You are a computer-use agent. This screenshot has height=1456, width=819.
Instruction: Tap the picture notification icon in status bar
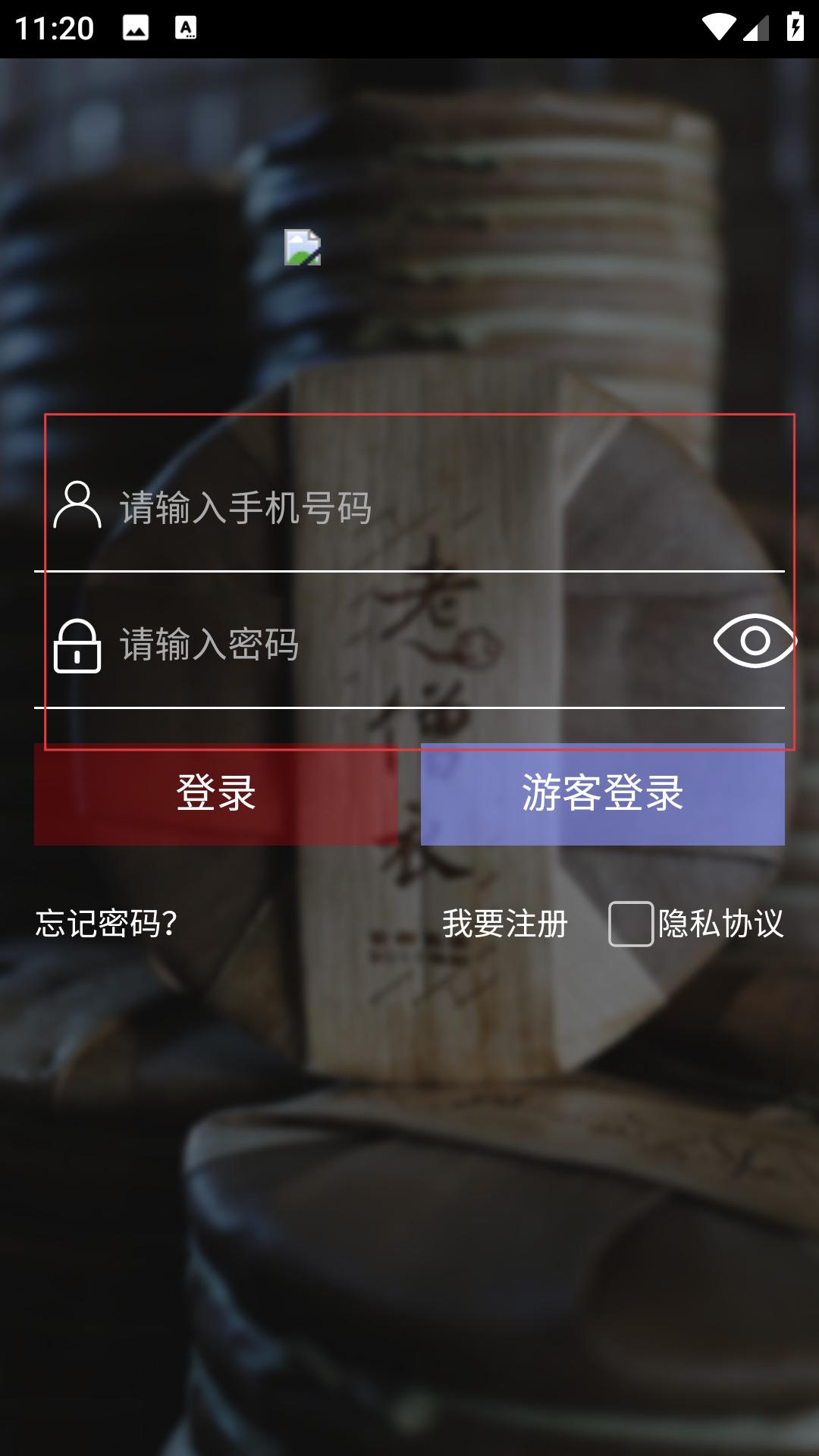pyautogui.click(x=136, y=28)
